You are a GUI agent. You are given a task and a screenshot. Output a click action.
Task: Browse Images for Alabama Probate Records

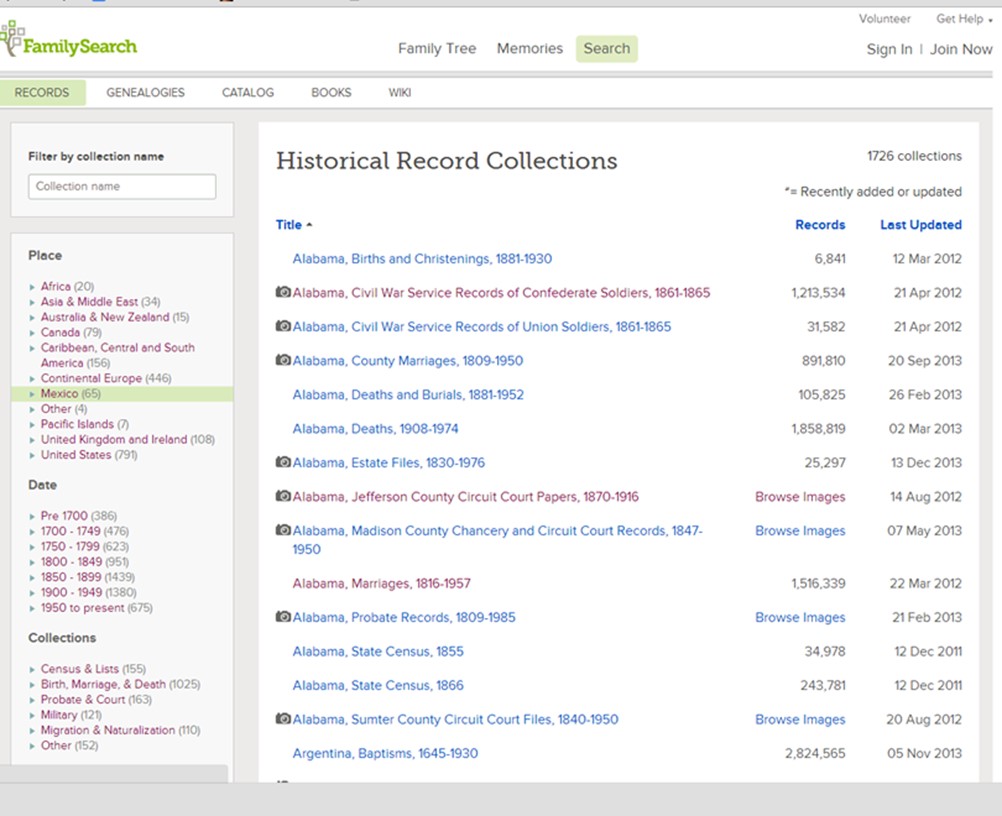(x=800, y=617)
